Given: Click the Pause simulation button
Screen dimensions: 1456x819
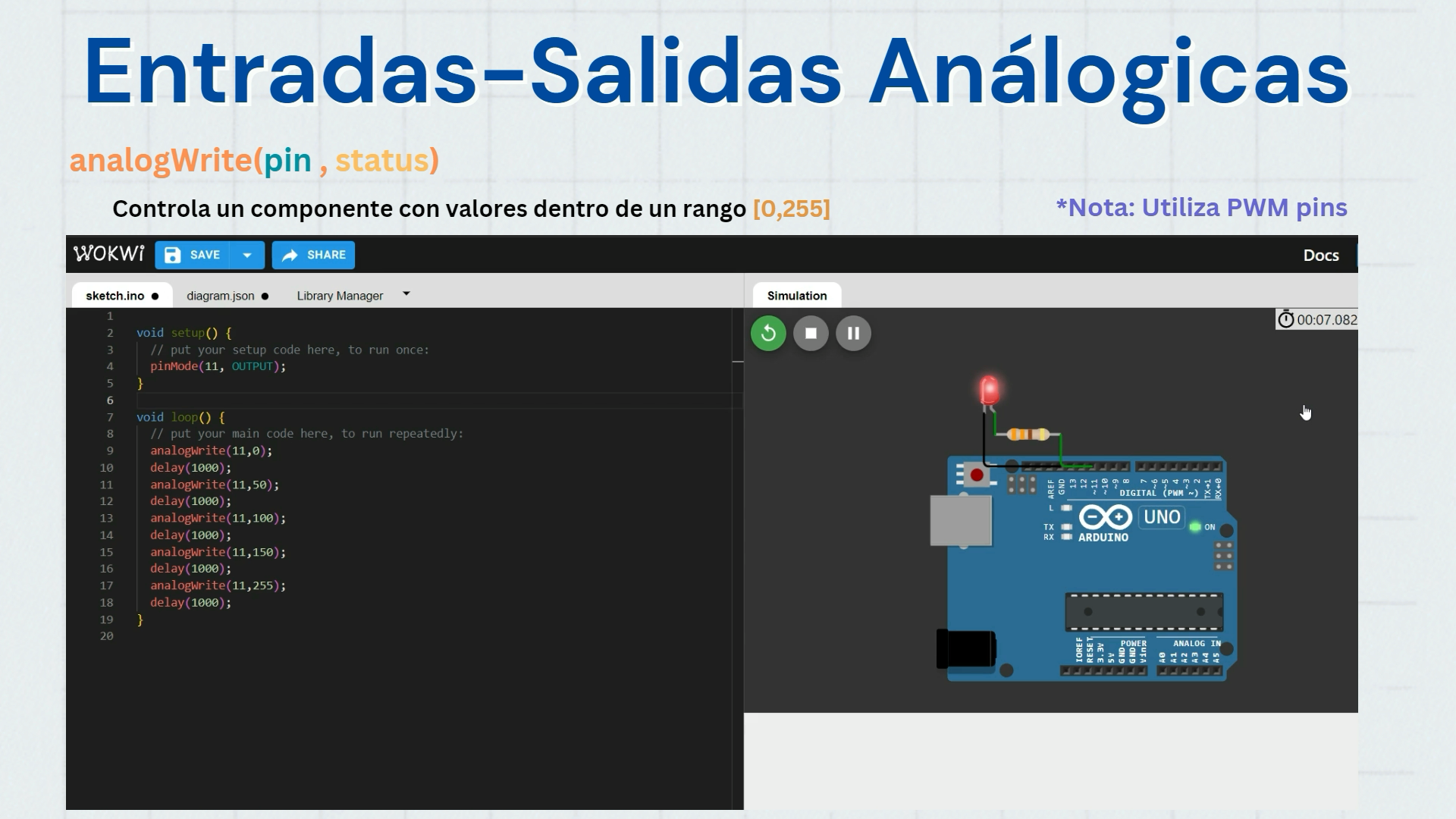Looking at the screenshot, I should tap(854, 333).
